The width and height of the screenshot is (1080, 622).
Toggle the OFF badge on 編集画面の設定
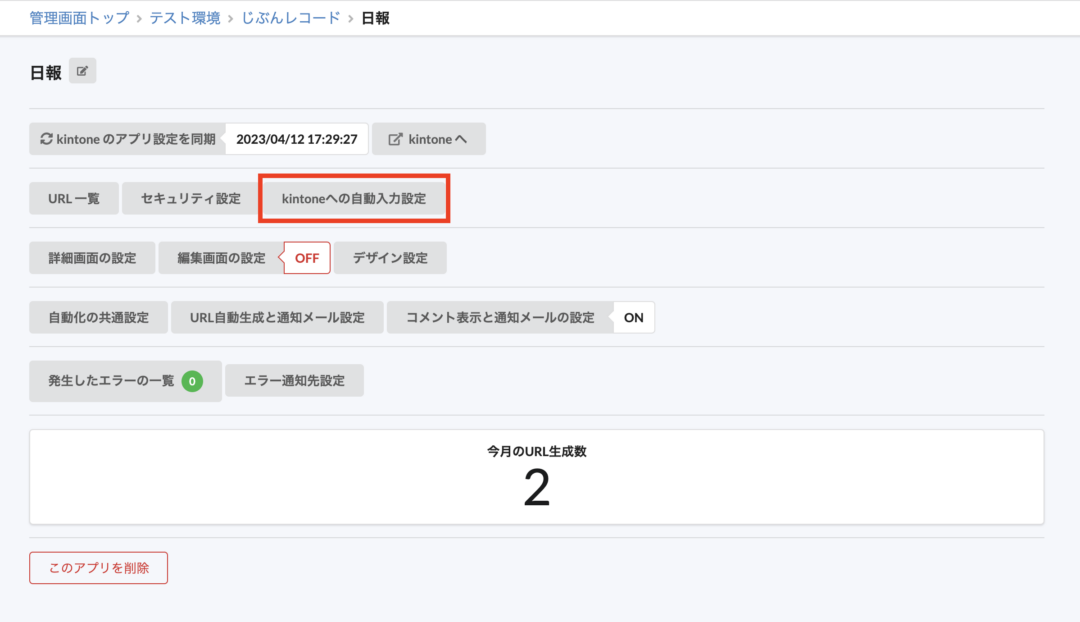tap(306, 257)
